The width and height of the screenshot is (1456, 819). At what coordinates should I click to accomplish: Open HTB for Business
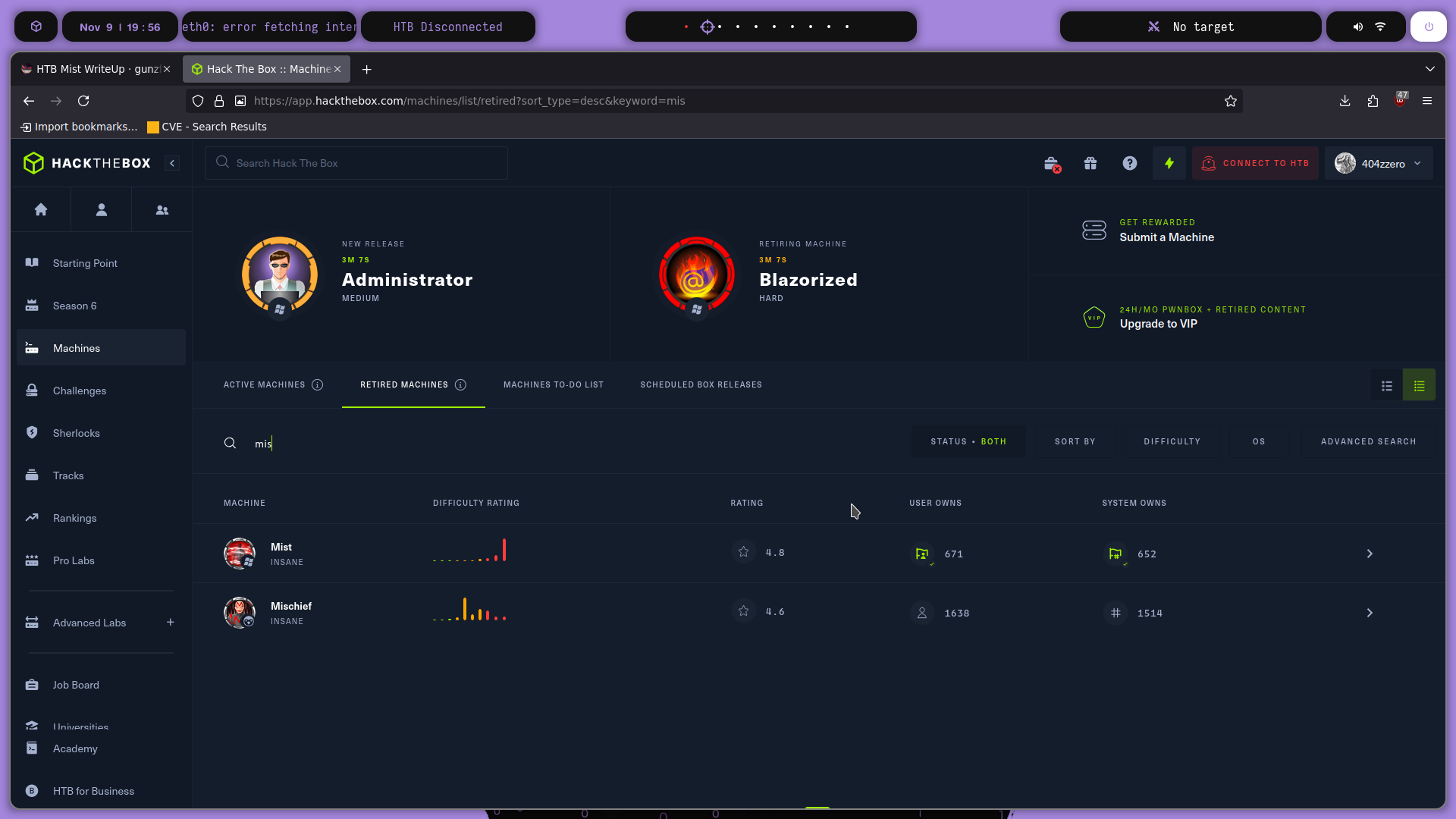(101, 791)
